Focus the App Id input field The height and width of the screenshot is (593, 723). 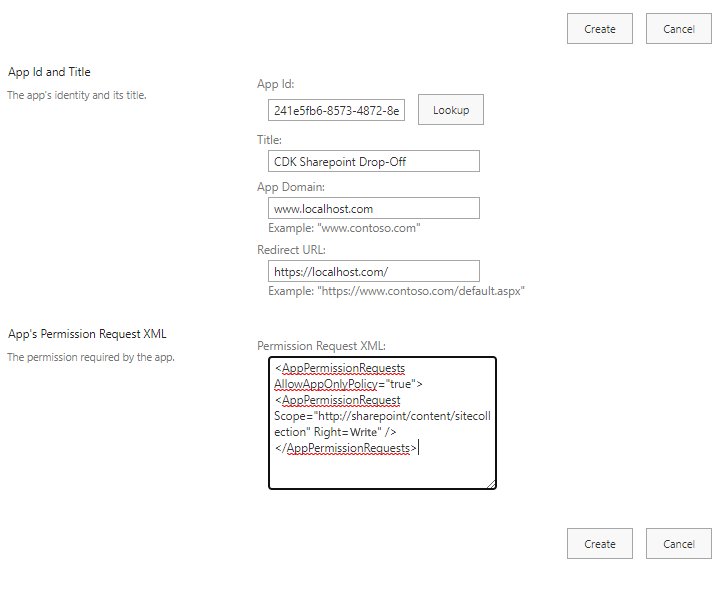coord(336,110)
